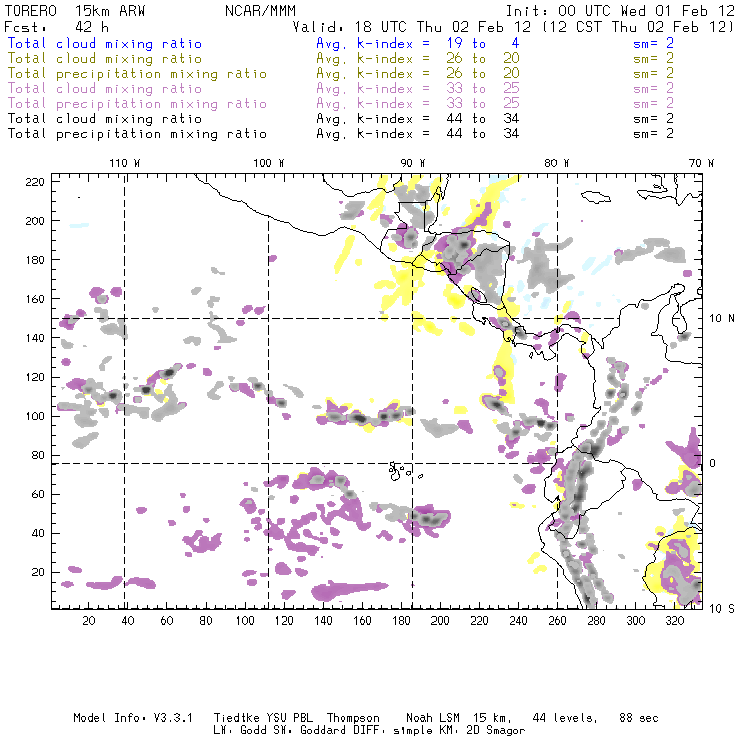The image size is (740, 740).
Task: Click blue 'Avg. k-index = 19 to 4' text
Action: click(x=418, y=43)
